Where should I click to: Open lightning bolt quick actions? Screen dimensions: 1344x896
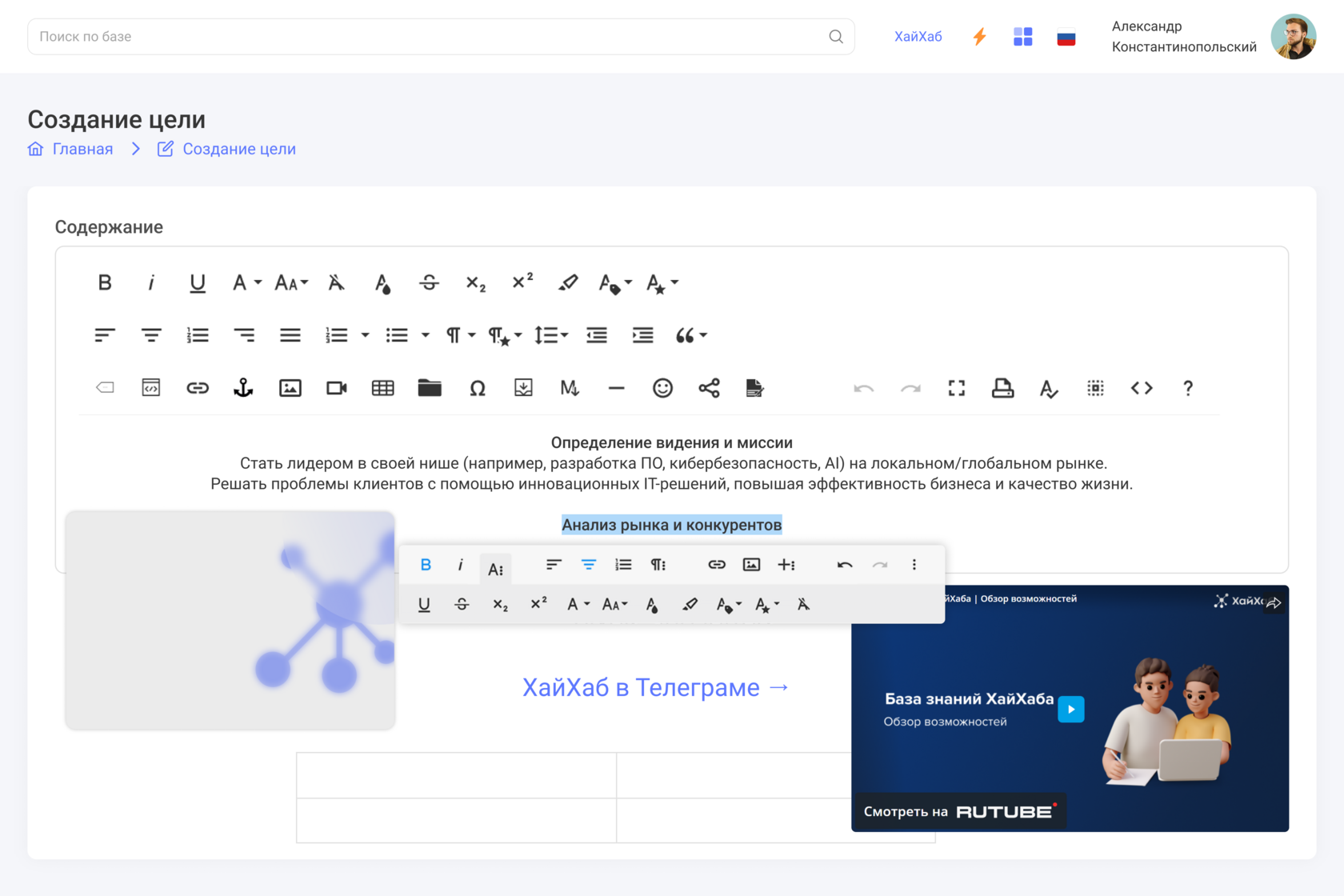[980, 37]
